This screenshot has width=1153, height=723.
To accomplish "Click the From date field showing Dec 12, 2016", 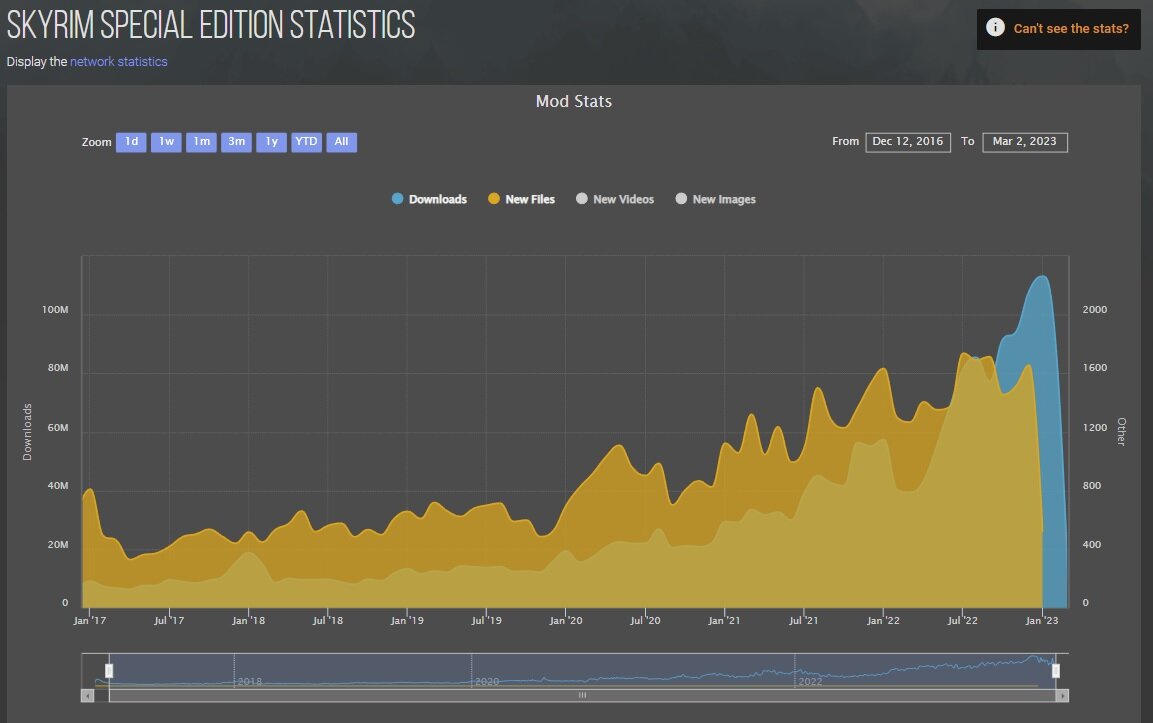I will [908, 142].
